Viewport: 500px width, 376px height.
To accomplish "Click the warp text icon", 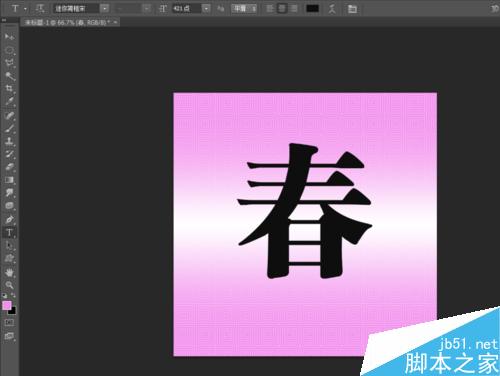I will [x=332, y=9].
